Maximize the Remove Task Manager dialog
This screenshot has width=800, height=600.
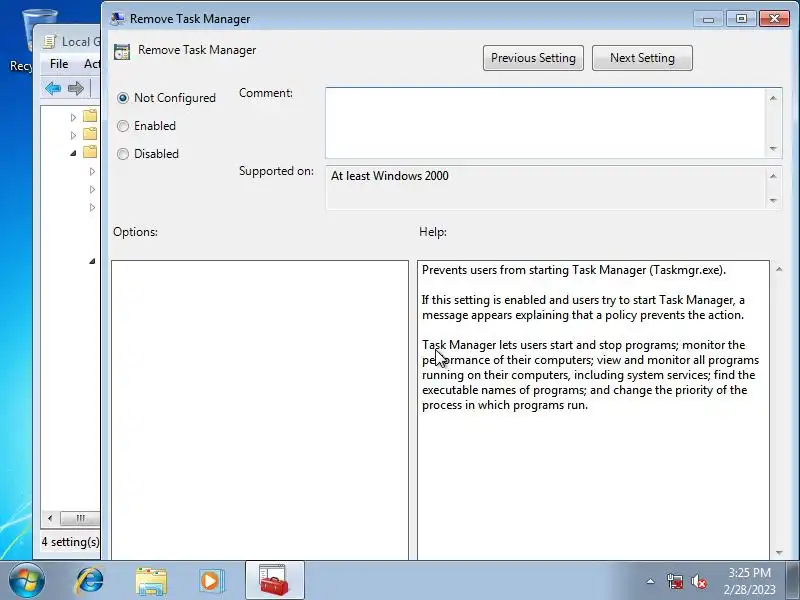point(741,19)
